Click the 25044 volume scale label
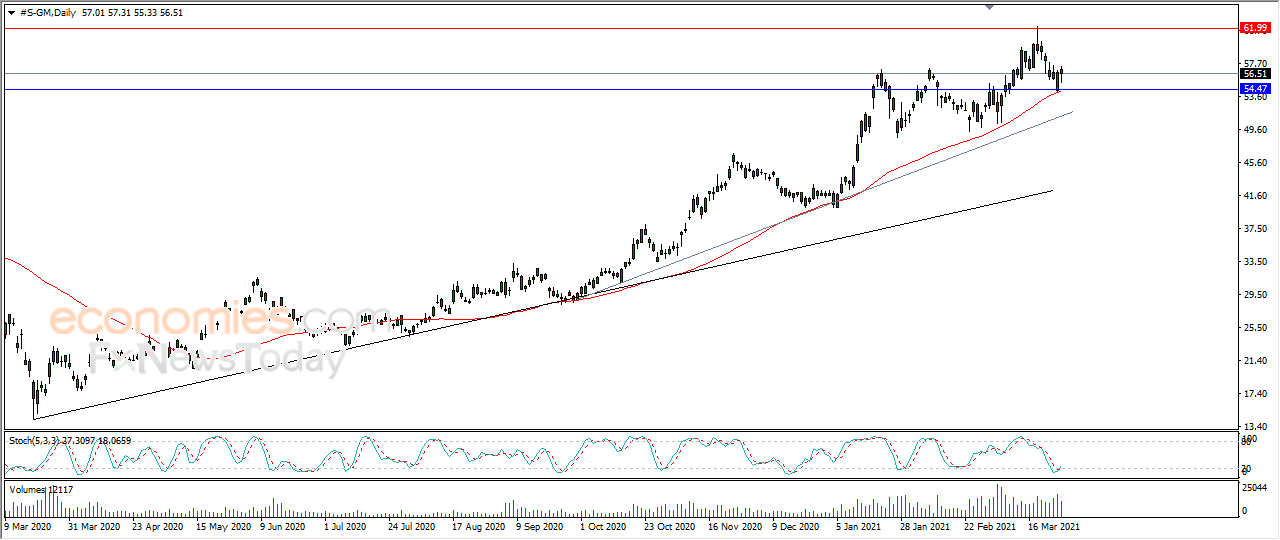 click(x=1255, y=488)
